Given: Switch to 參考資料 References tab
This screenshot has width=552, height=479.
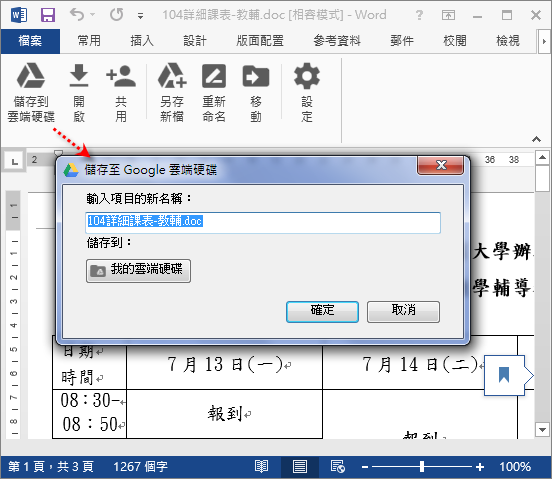Looking at the screenshot, I should click(337, 41).
